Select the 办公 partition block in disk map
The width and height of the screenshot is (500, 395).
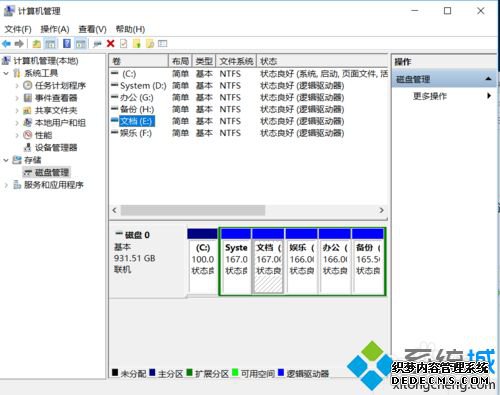pos(335,261)
